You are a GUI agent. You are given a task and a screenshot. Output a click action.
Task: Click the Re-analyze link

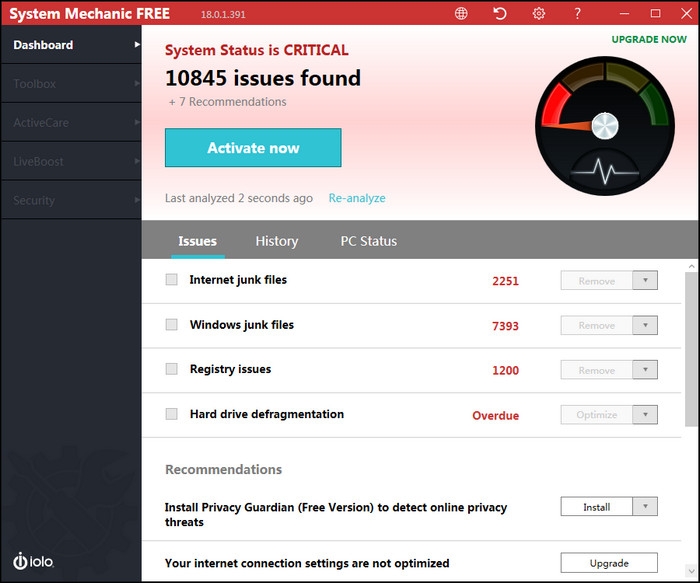click(x=357, y=198)
